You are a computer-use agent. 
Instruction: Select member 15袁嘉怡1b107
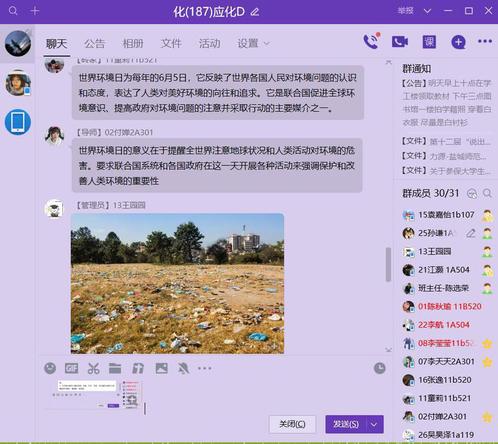[447, 215]
